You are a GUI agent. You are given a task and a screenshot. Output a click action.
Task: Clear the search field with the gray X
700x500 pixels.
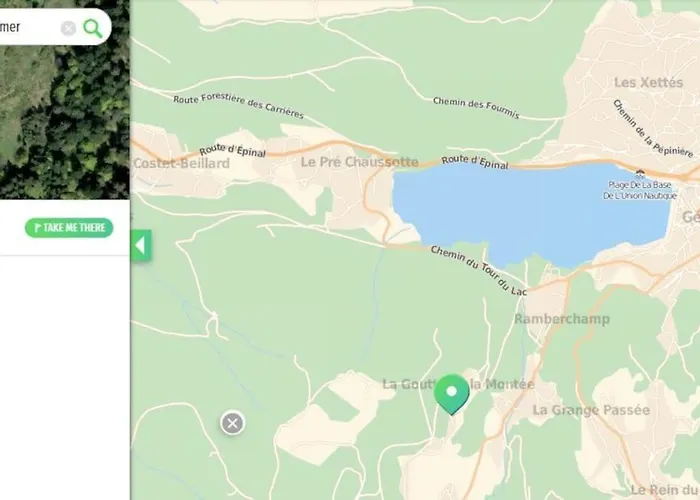point(68,29)
